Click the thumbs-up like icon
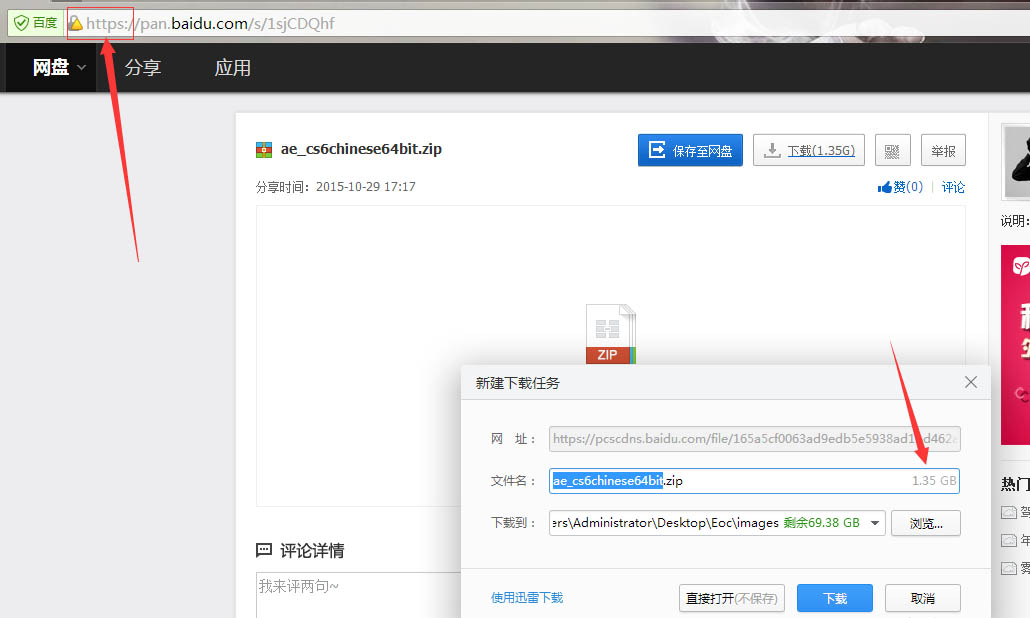The image size is (1030, 618). [884, 187]
